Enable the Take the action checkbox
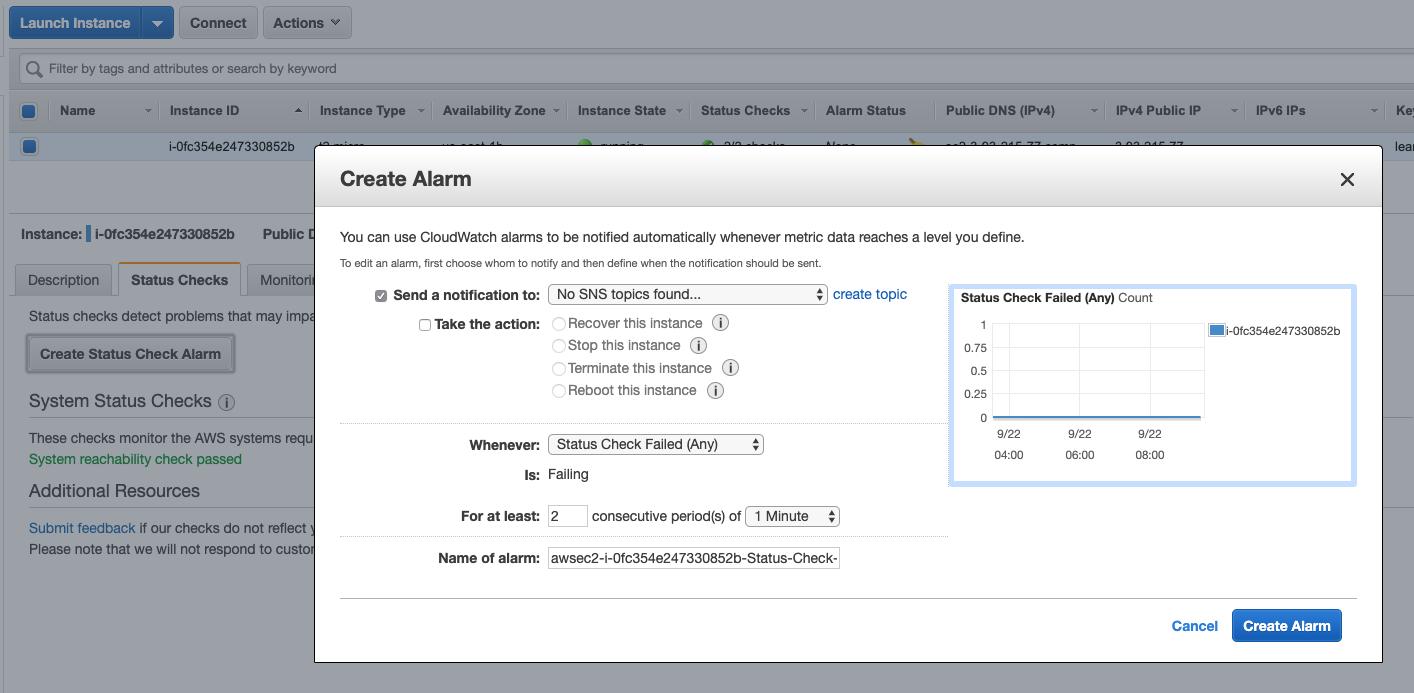This screenshot has height=693, width=1414. 425,323
